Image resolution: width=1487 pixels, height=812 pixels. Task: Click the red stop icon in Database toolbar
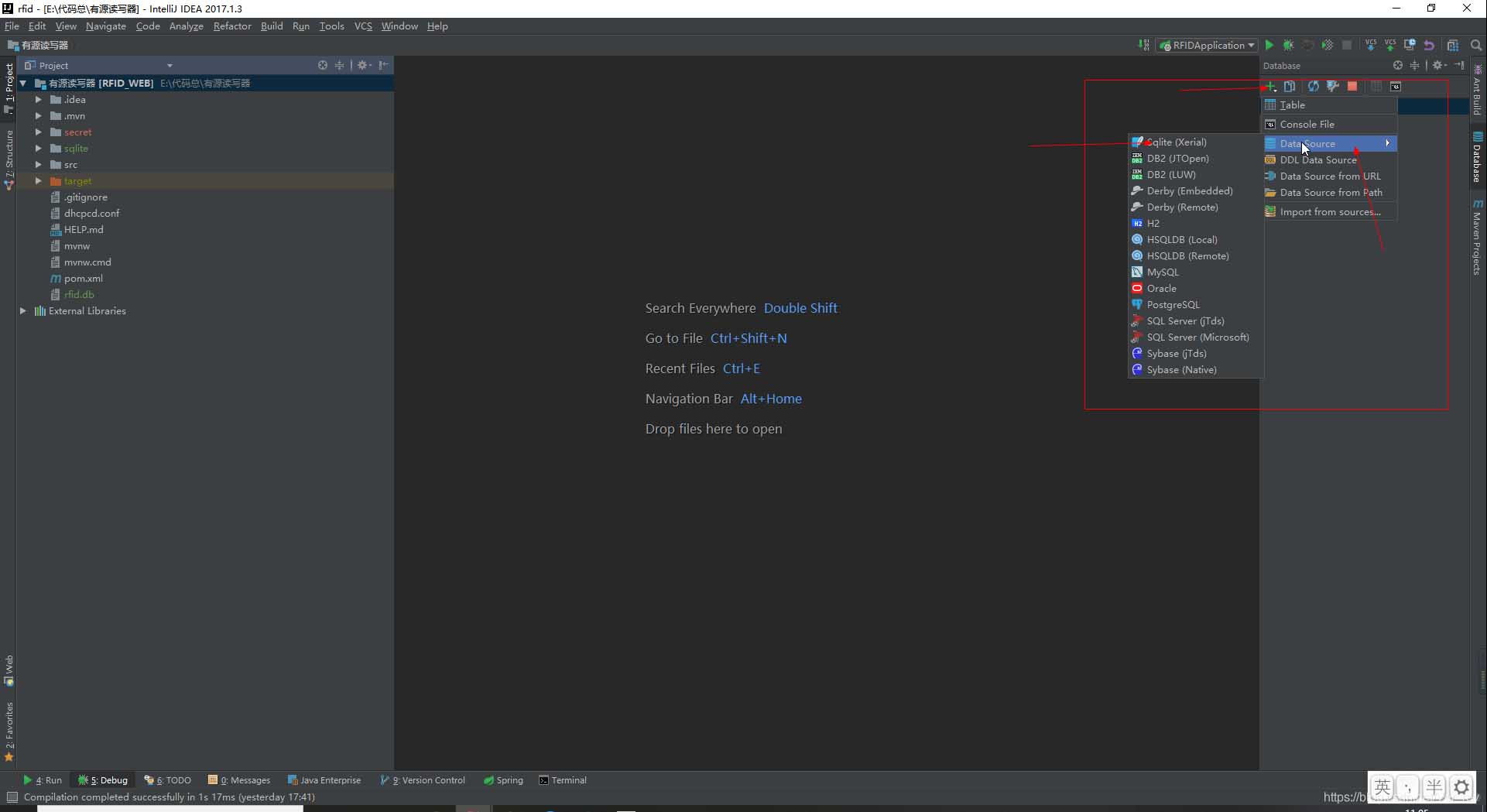[x=1352, y=87]
